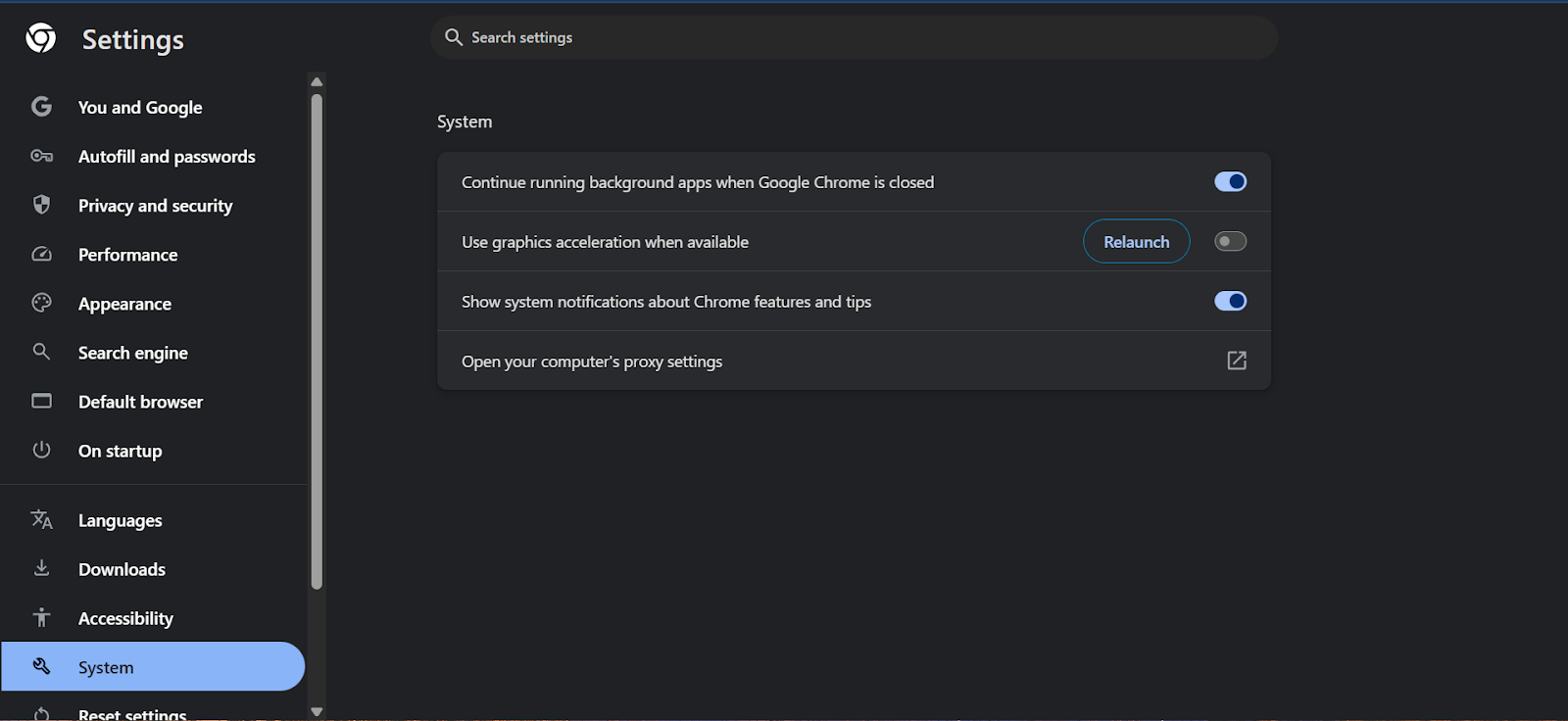1568x721 pixels.
Task: Click the speedometer icon for Performance
Action: pos(41,254)
